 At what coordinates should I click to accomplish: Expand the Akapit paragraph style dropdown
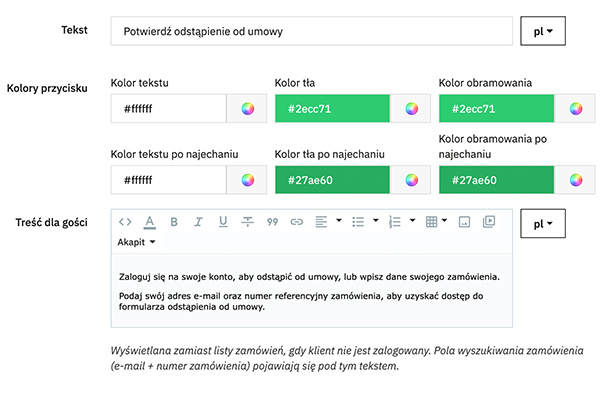tap(136, 242)
